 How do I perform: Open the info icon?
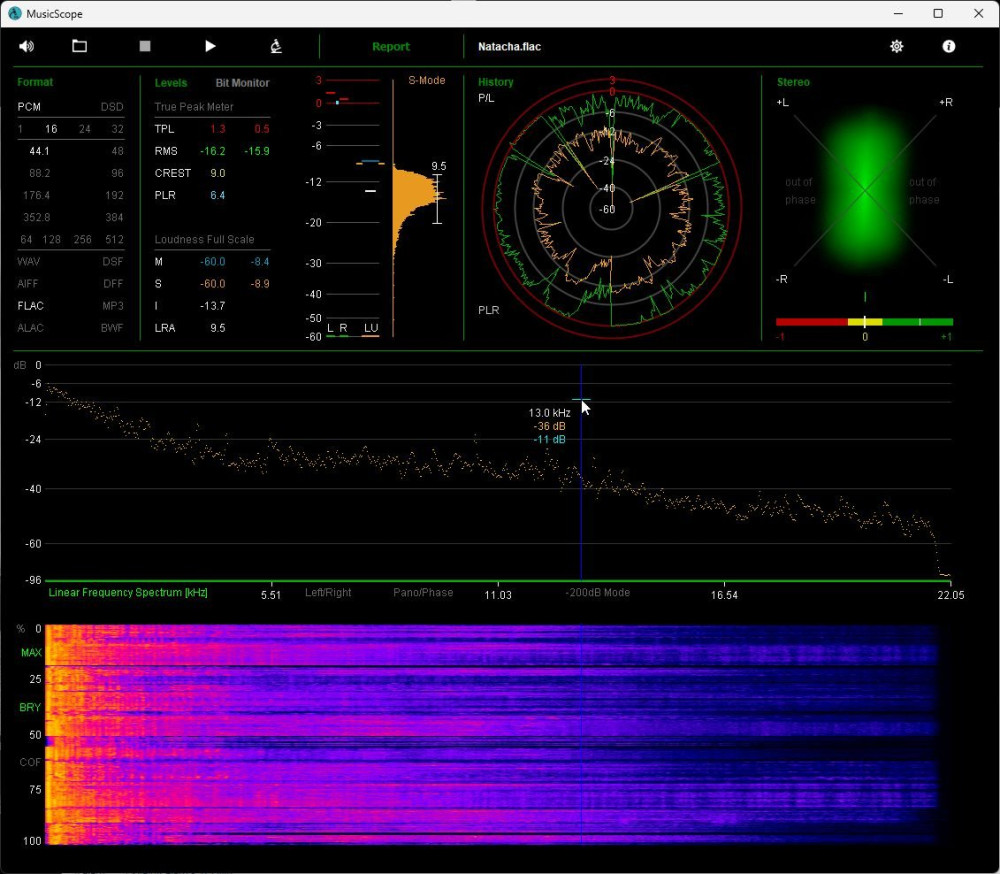(x=949, y=46)
